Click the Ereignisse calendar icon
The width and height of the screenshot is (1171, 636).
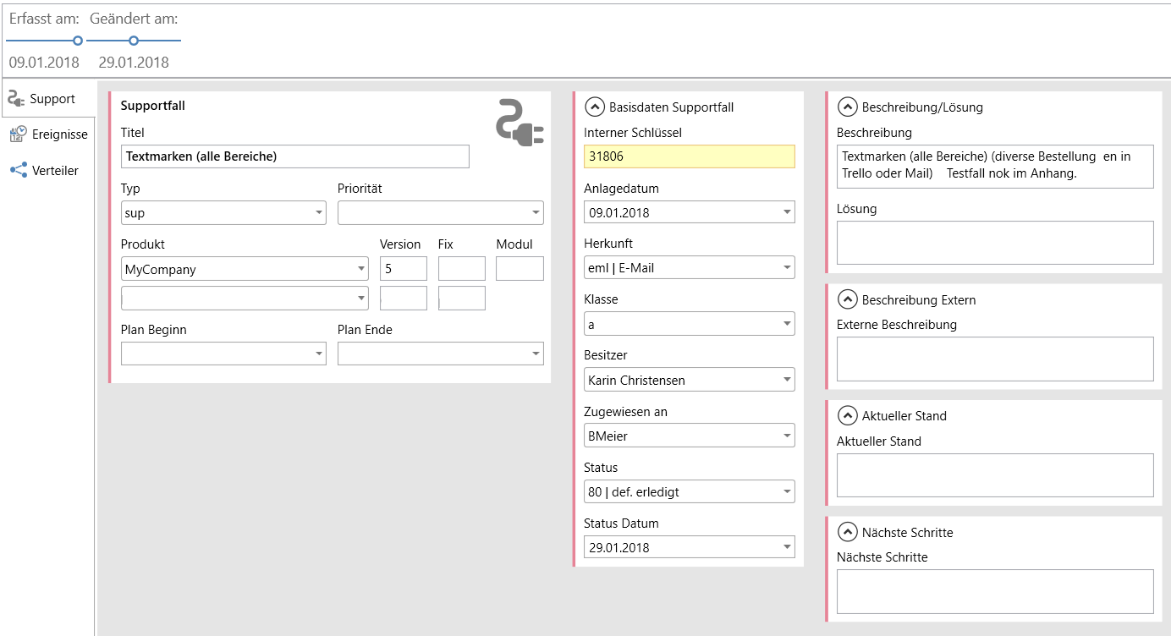(x=18, y=134)
